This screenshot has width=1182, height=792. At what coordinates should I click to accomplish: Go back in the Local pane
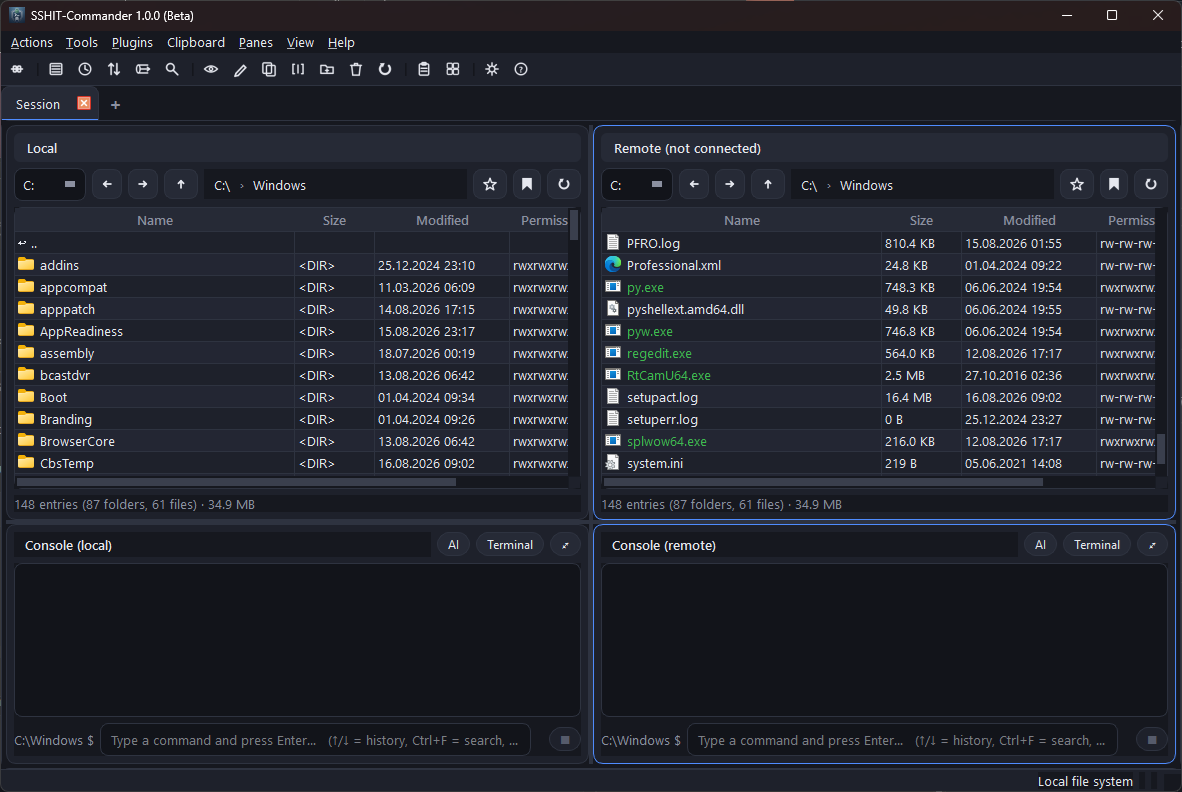click(107, 185)
